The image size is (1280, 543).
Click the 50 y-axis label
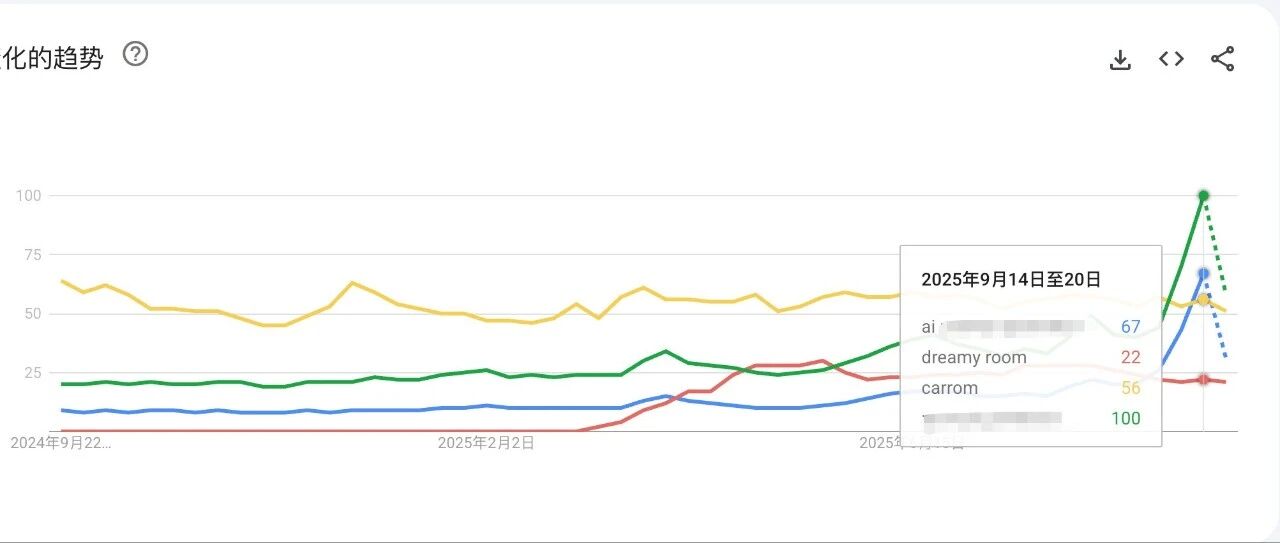click(32, 313)
